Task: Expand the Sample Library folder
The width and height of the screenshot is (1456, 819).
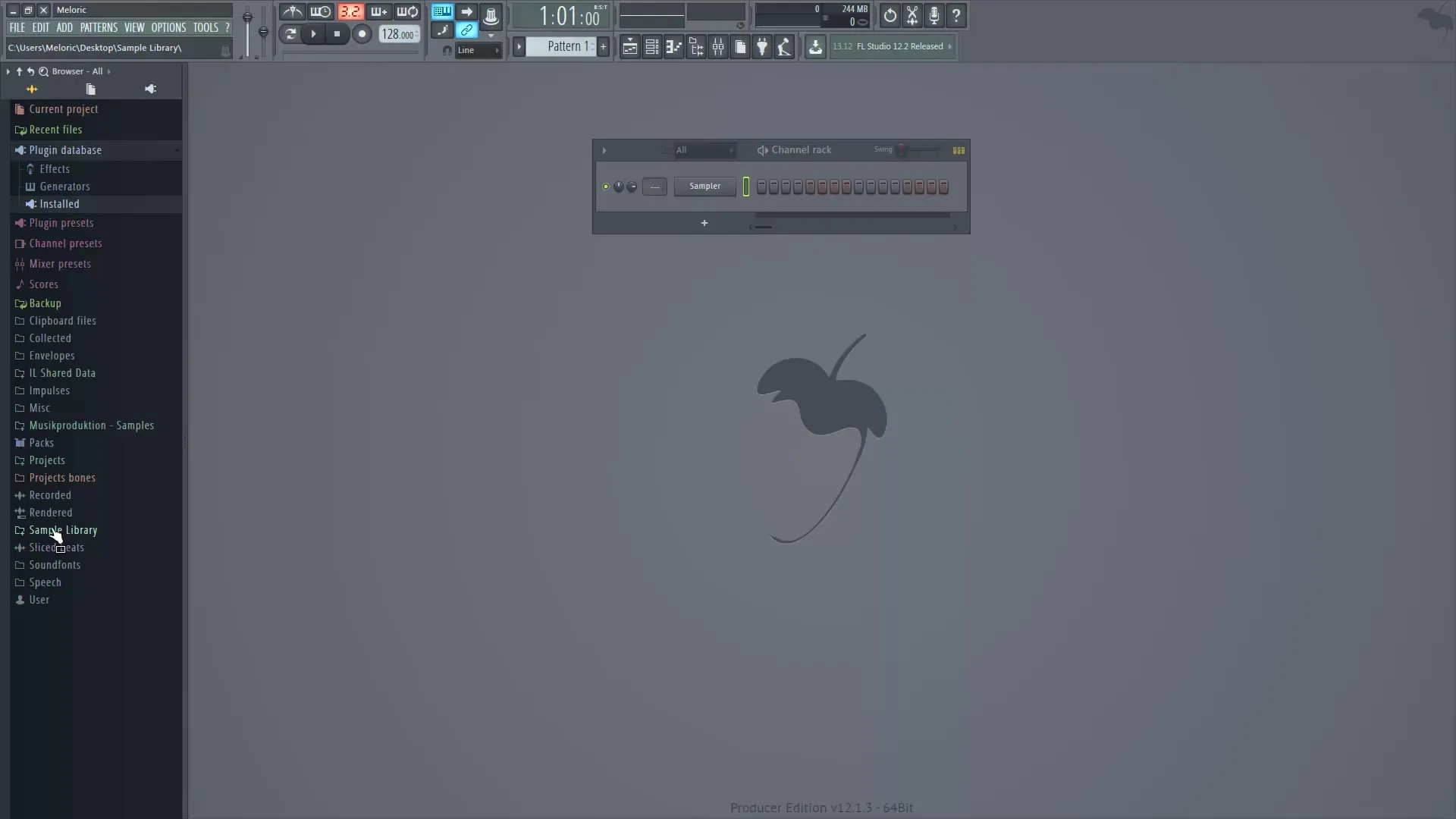Action: [x=63, y=530]
